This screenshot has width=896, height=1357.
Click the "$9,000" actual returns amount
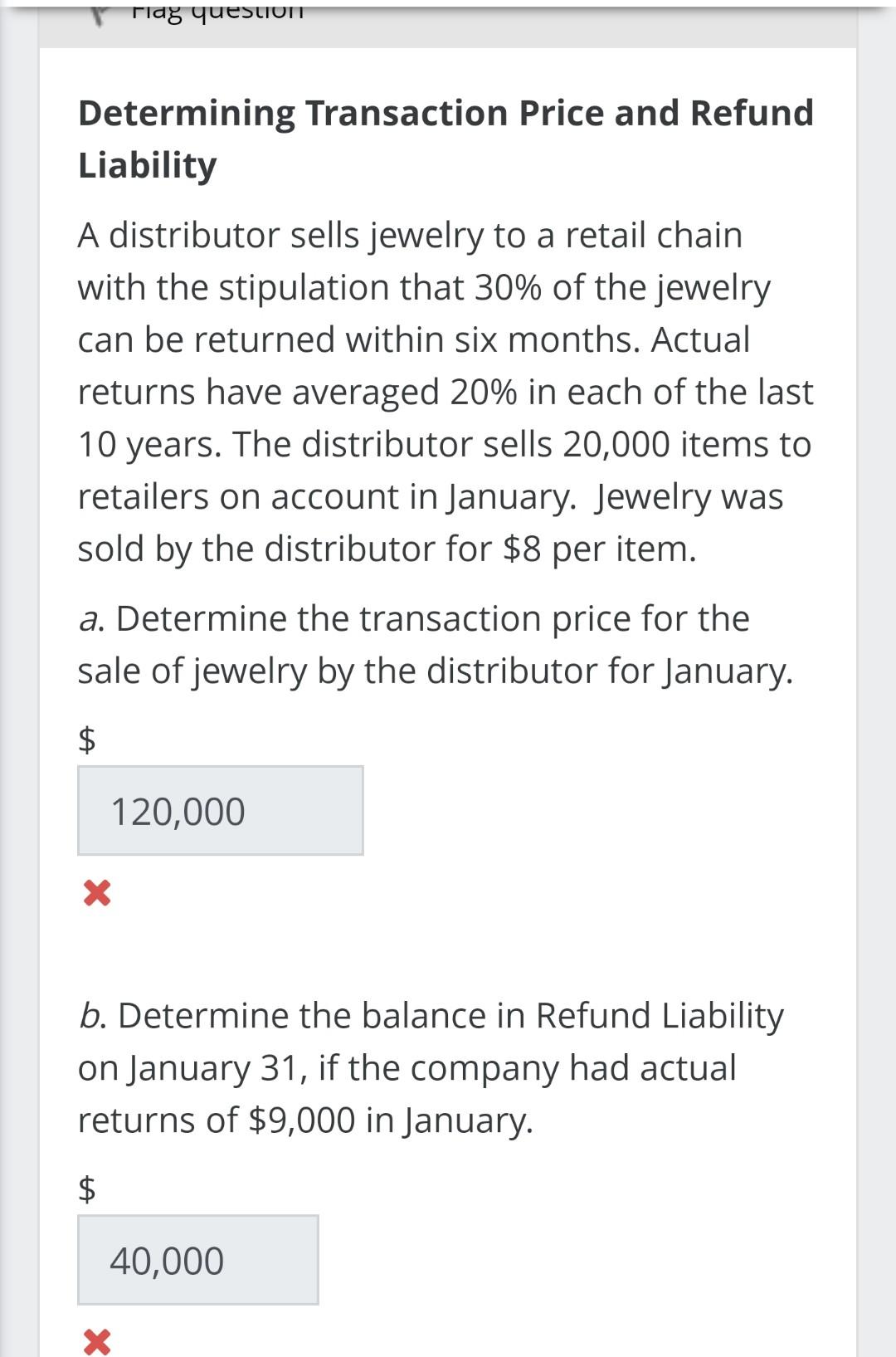[x=302, y=1120]
